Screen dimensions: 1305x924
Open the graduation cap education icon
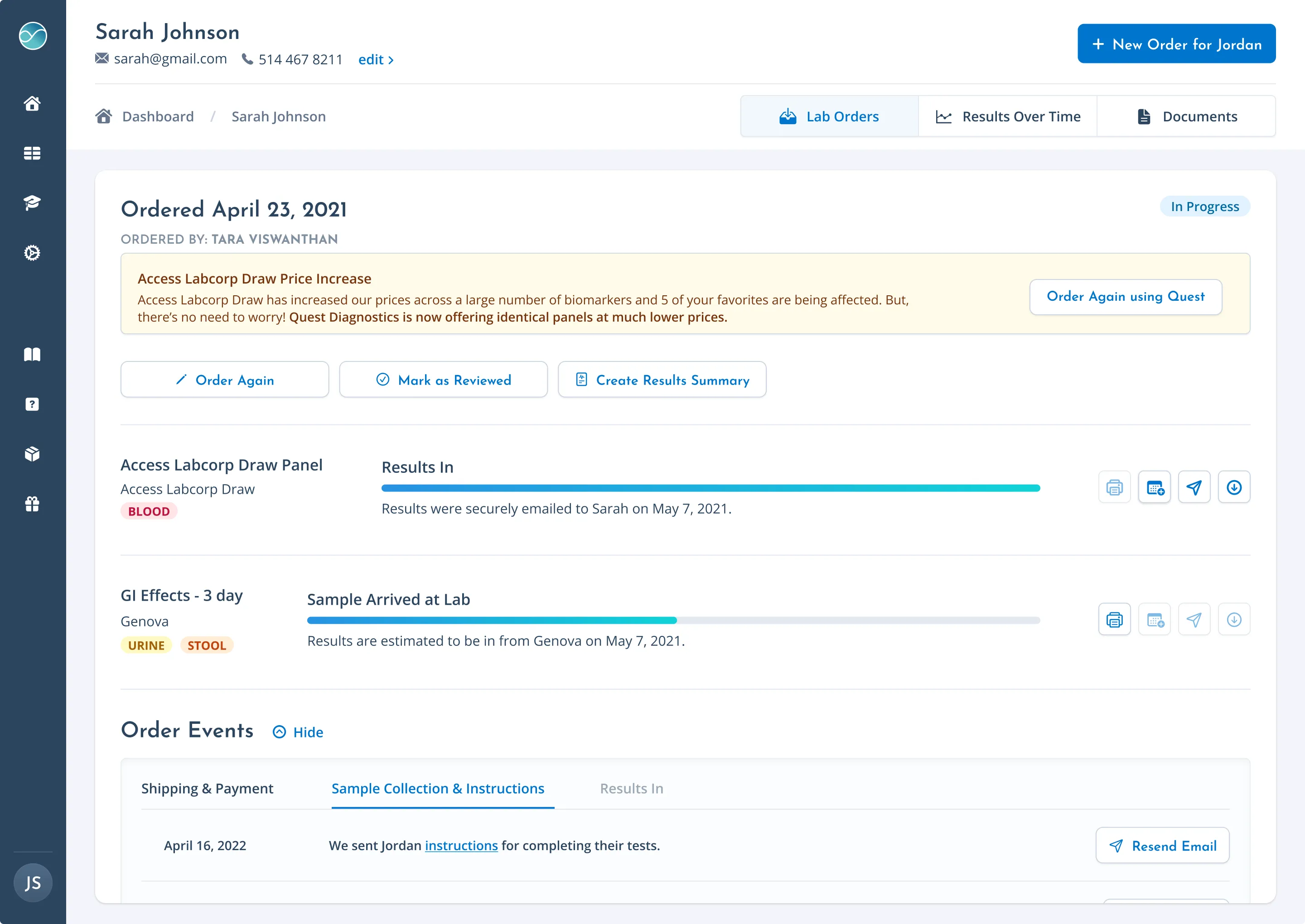[32, 202]
